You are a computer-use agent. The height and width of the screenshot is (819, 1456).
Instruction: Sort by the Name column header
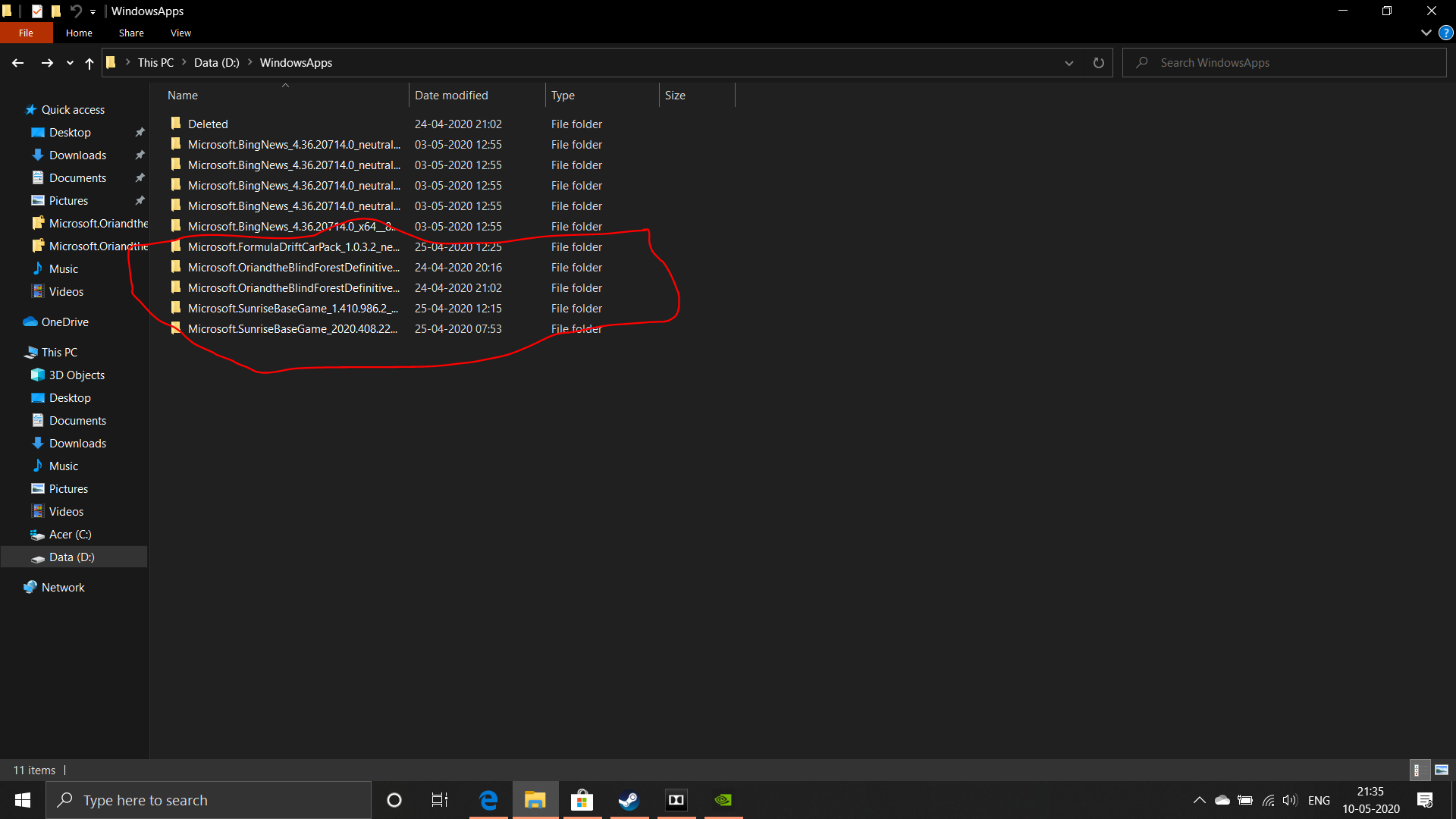point(285,95)
